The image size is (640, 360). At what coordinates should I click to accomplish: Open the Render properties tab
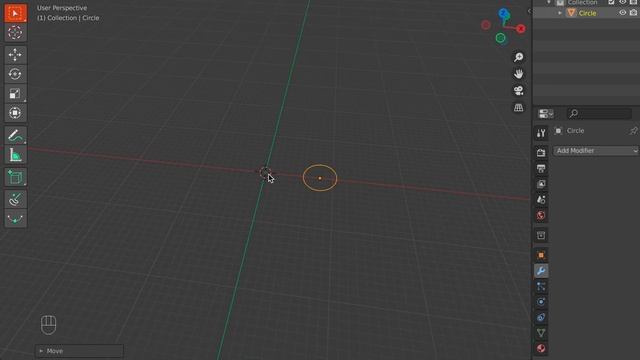541,153
